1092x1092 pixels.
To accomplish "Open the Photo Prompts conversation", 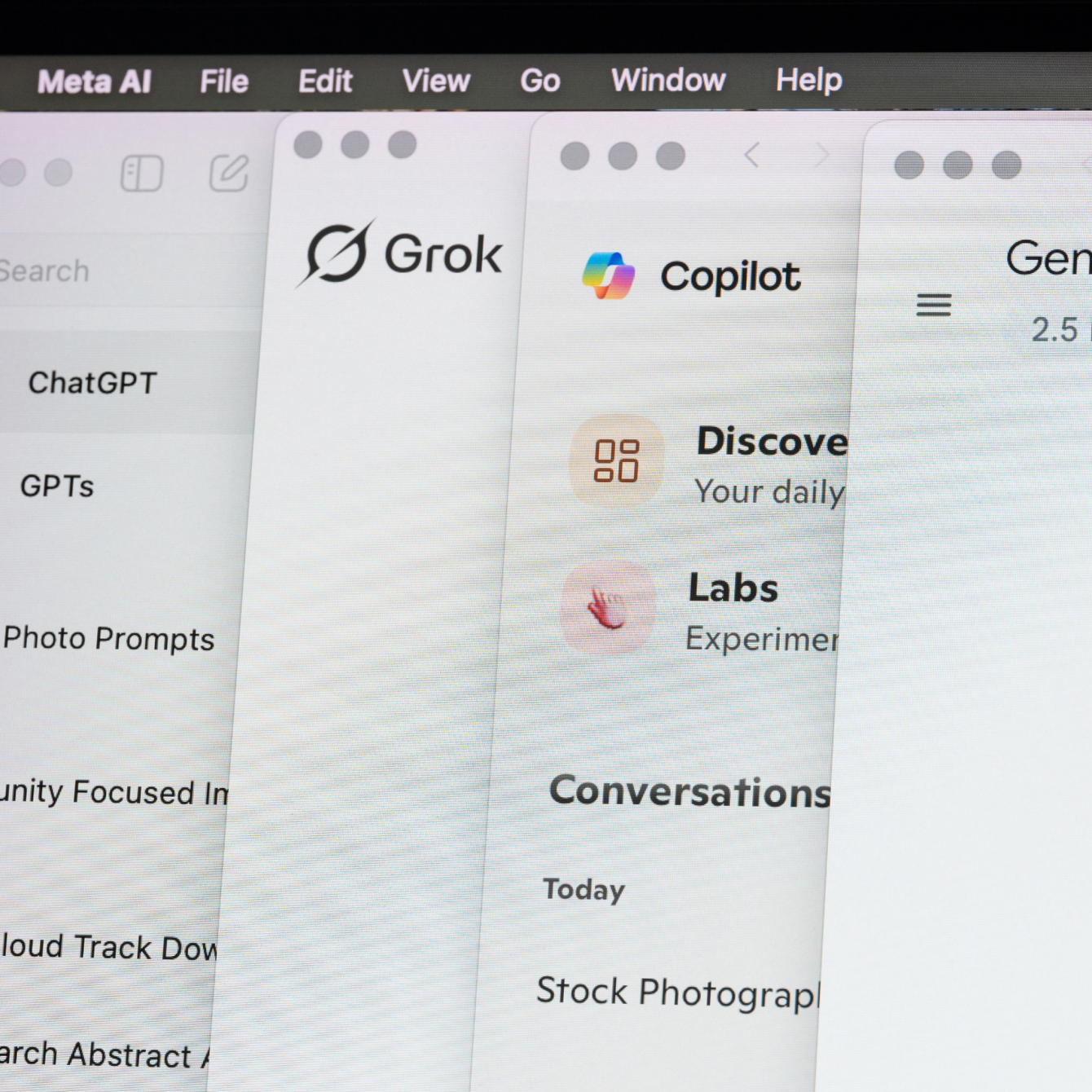I will click(109, 639).
